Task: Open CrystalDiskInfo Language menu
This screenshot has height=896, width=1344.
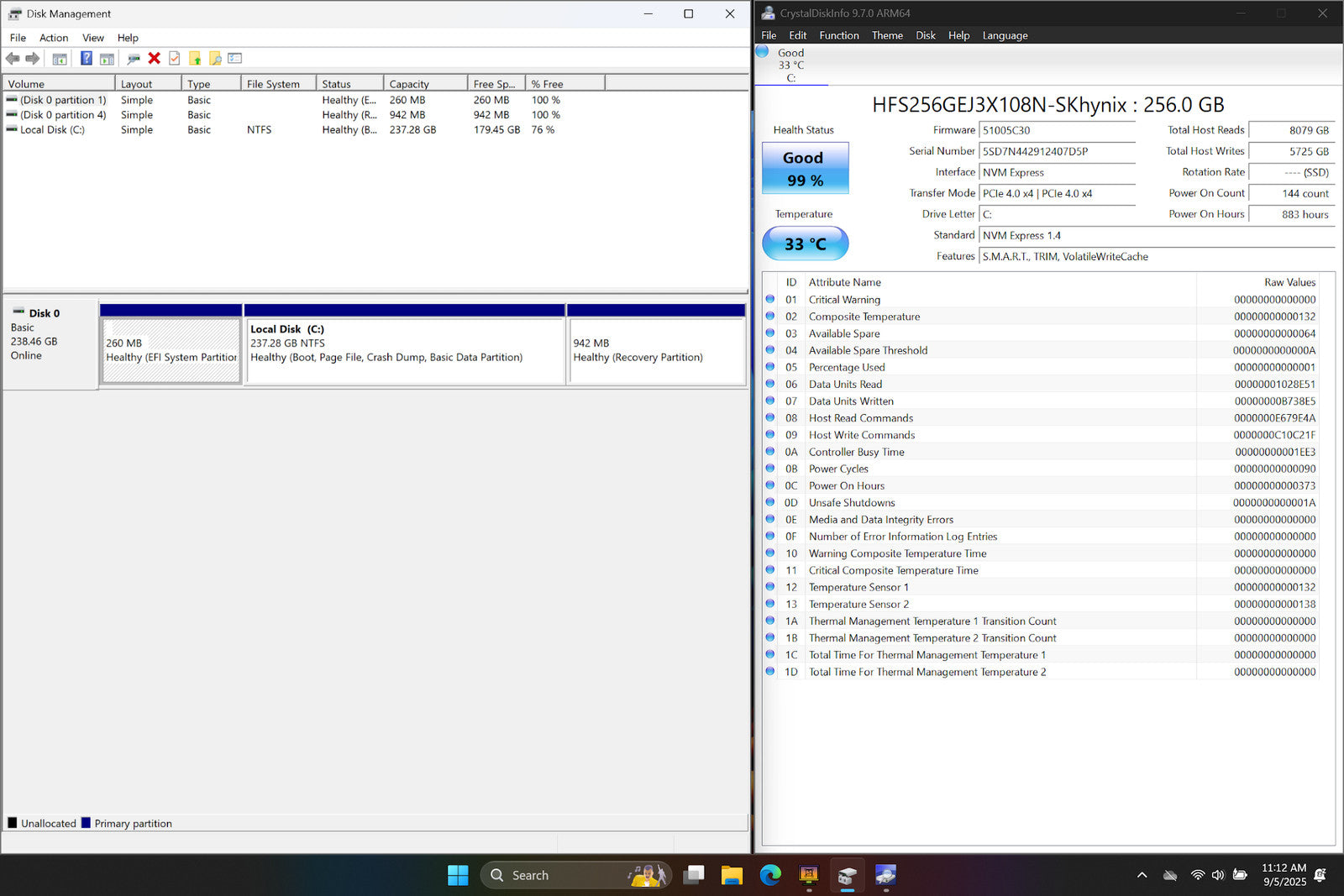Action: pyautogui.click(x=1005, y=35)
